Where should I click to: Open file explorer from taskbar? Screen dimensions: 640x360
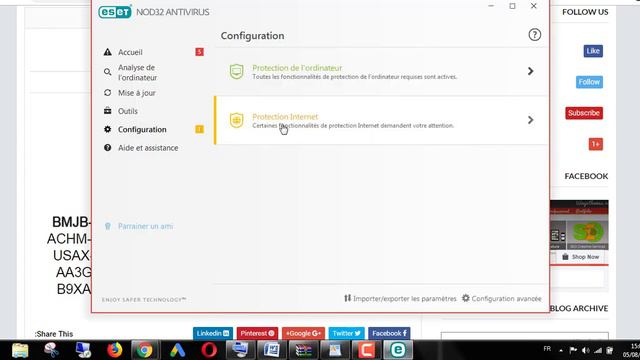20,350
